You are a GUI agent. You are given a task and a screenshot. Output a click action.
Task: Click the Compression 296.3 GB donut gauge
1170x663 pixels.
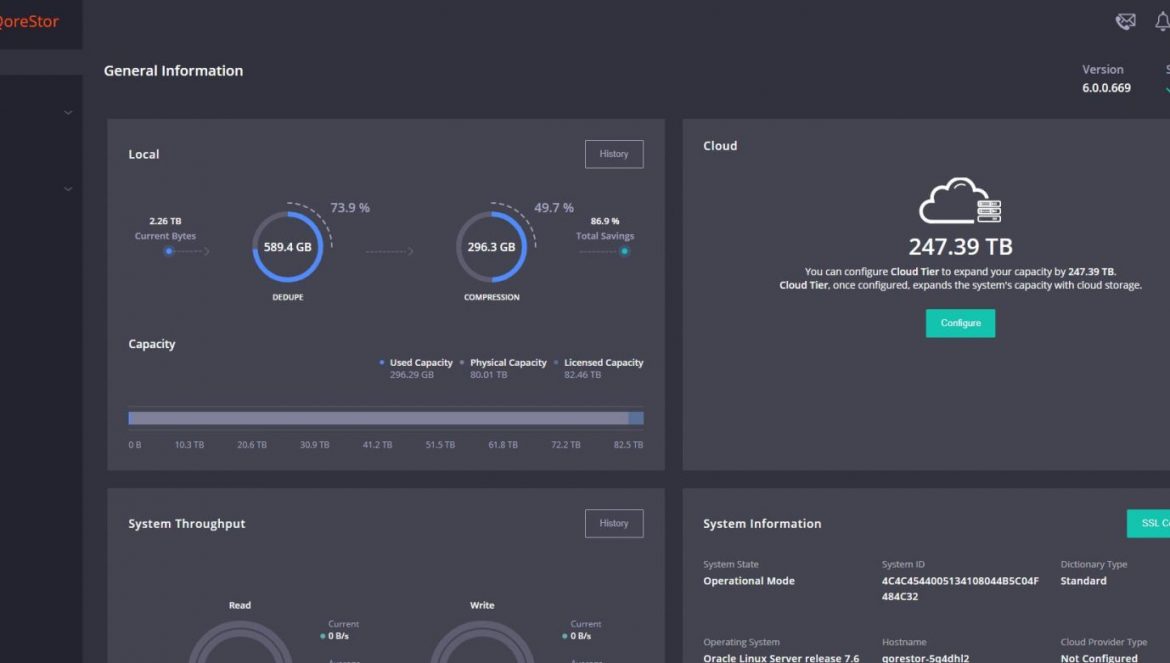point(492,247)
